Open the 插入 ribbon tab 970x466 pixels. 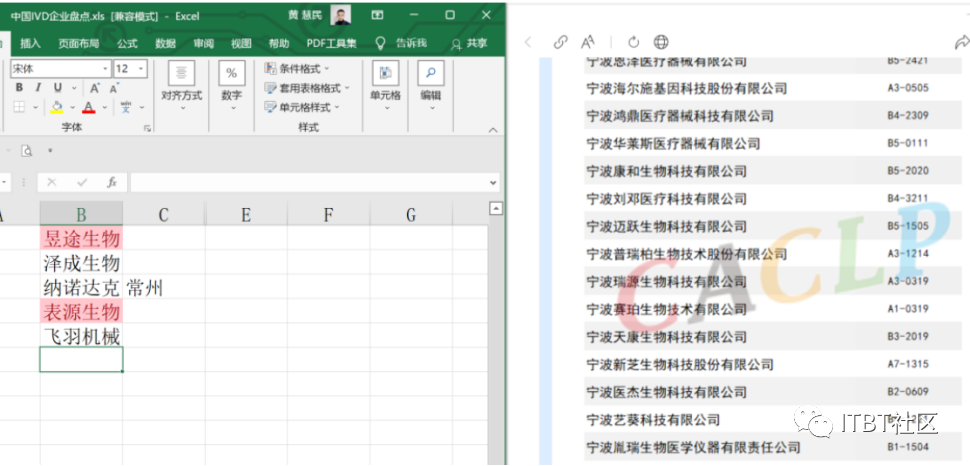tap(30, 43)
